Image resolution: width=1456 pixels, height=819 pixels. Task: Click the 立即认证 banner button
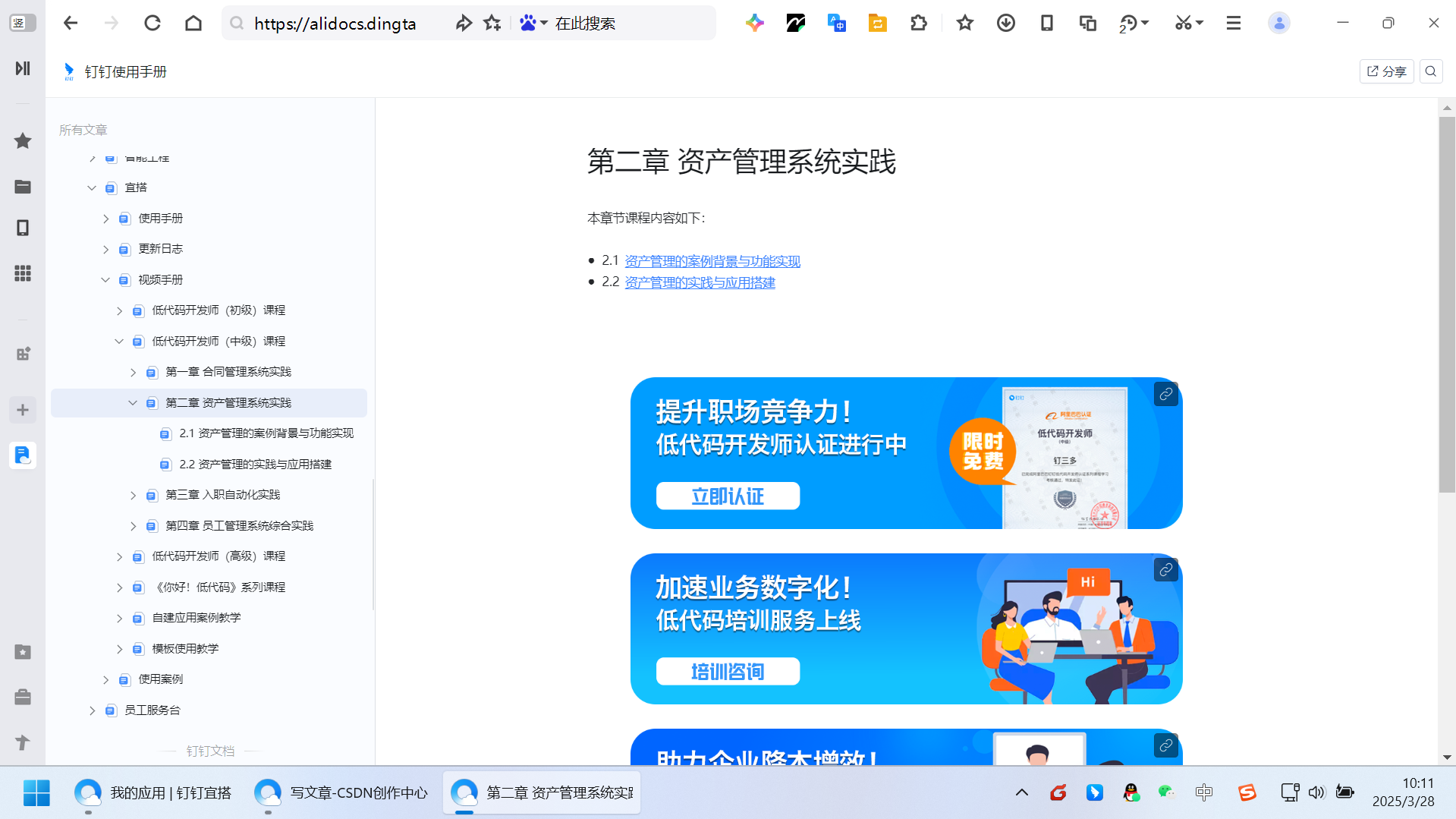point(728,496)
